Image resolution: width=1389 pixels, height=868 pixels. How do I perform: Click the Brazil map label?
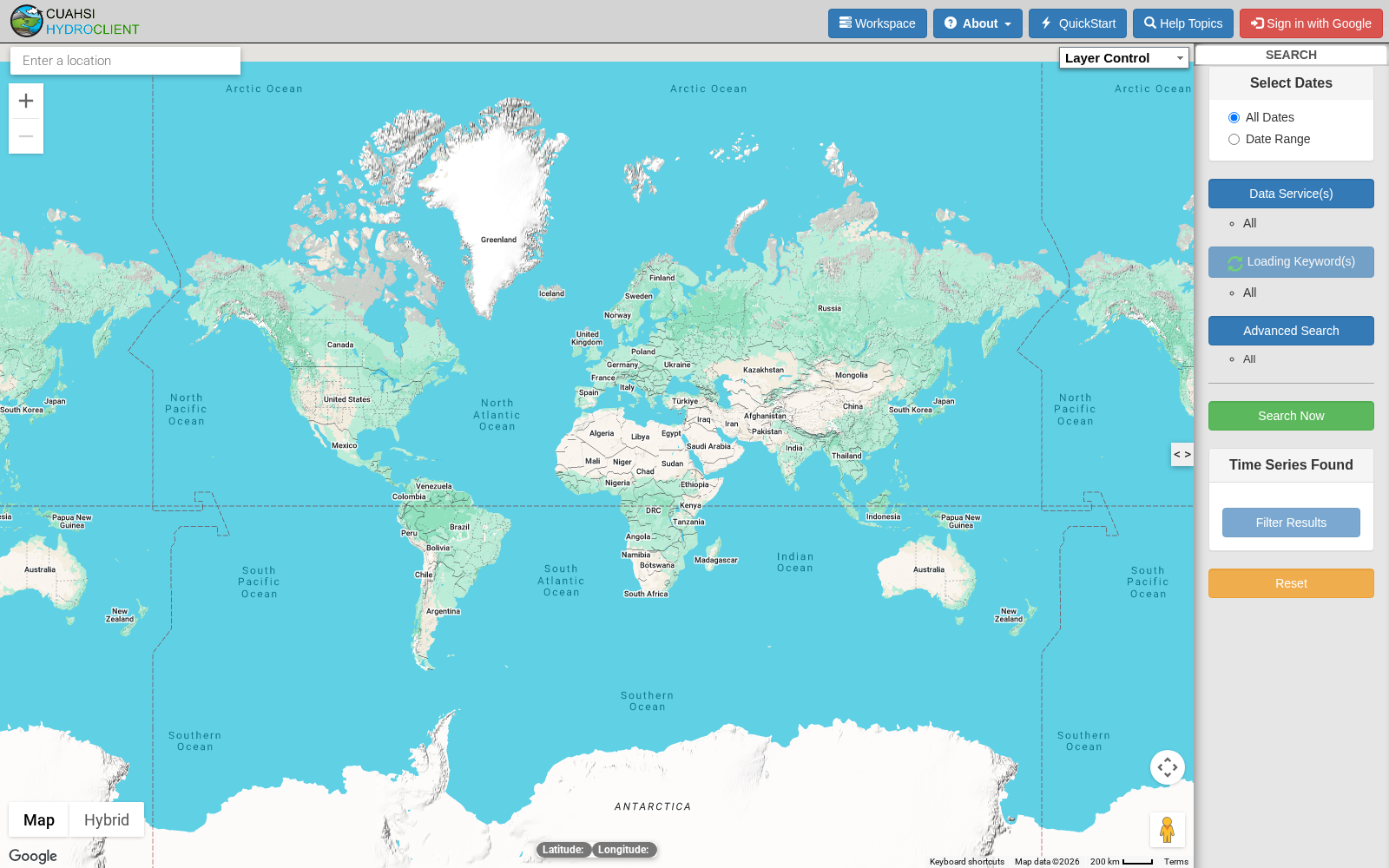(x=459, y=527)
